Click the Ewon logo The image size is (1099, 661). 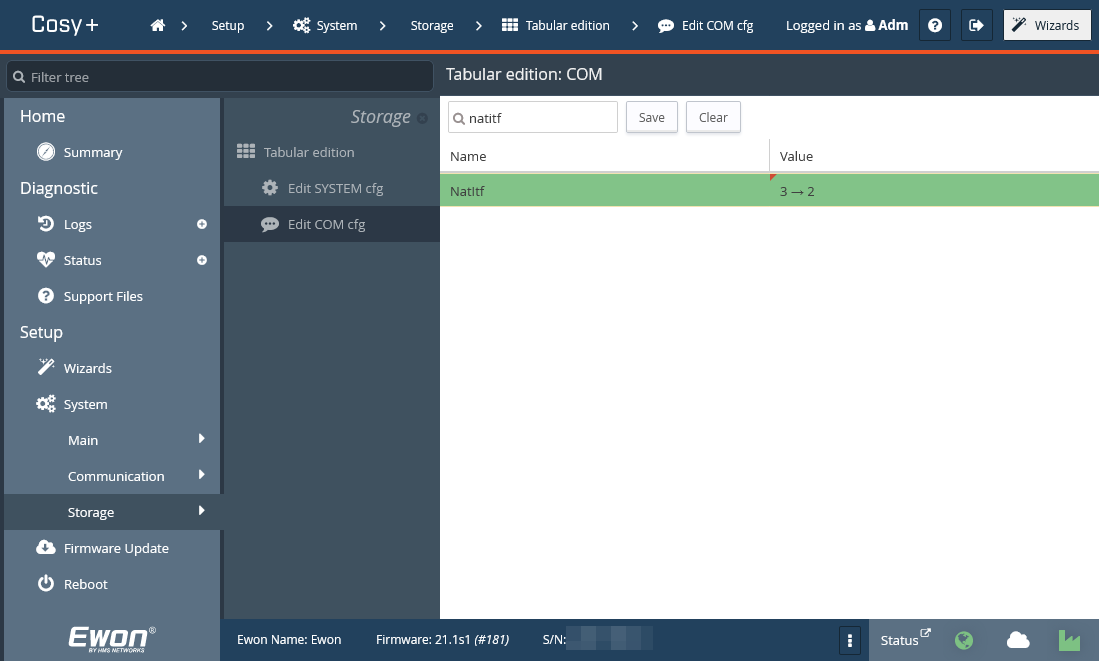coord(111,639)
